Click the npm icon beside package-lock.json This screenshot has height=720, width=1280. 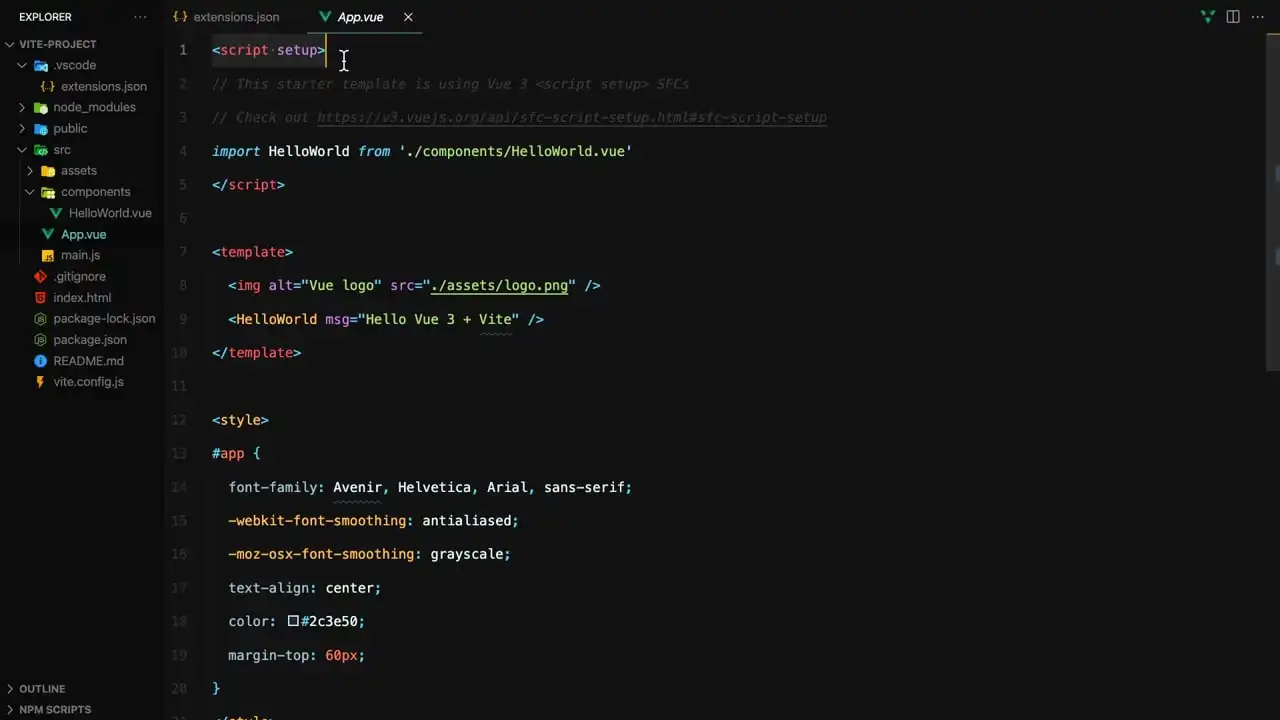tap(40, 319)
